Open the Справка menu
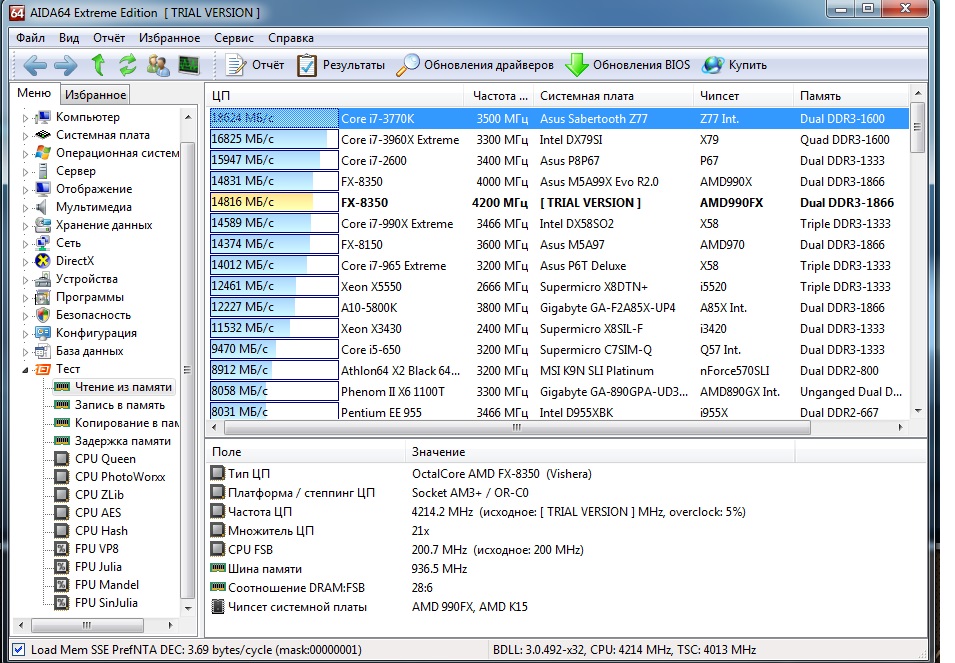Screen dimensions: 955x663 pos(291,38)
